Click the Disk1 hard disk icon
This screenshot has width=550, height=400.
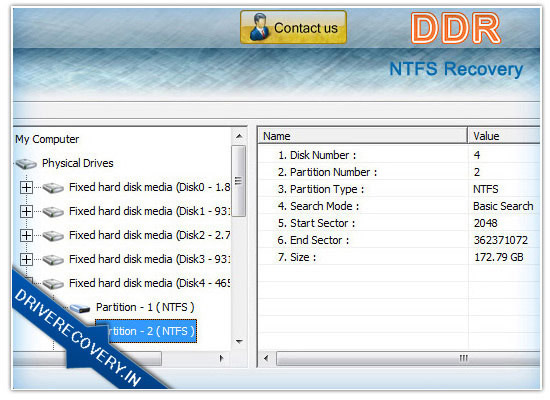pyautogui.click(x=53, y=212)
